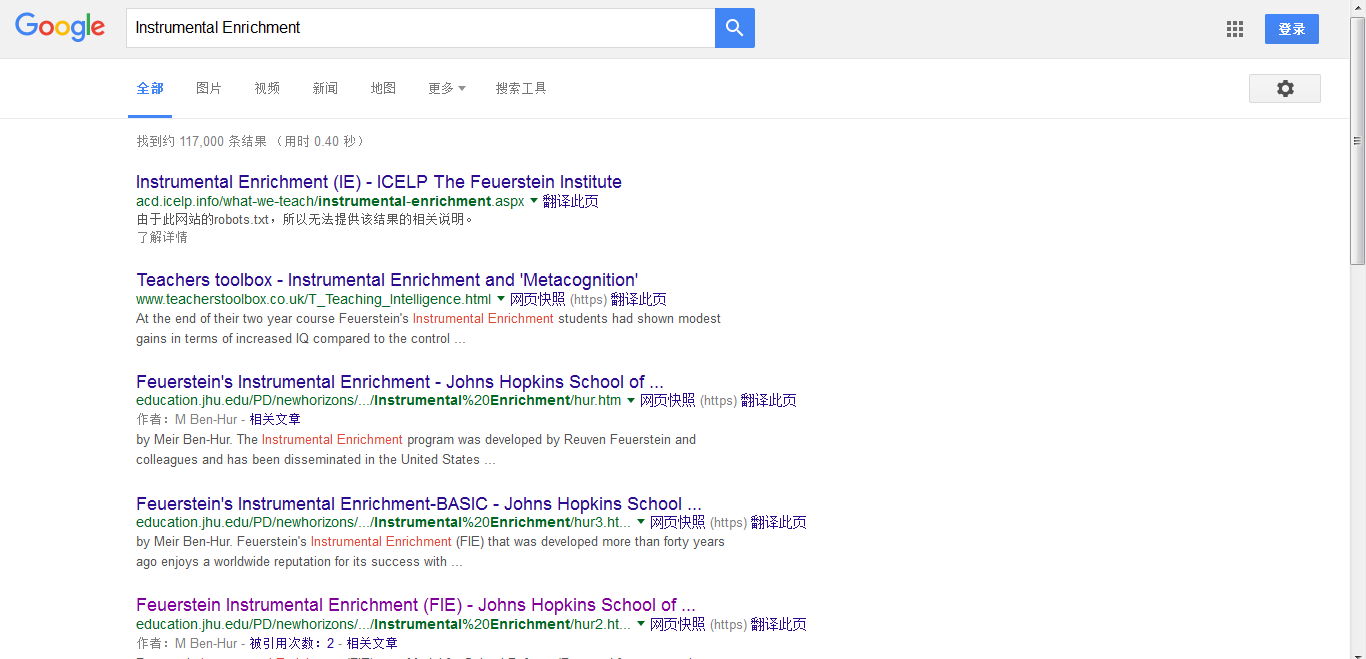Open 网页快照 for the hur.htm result
The image size is (1366, 659).
click(x=667, y=400)
